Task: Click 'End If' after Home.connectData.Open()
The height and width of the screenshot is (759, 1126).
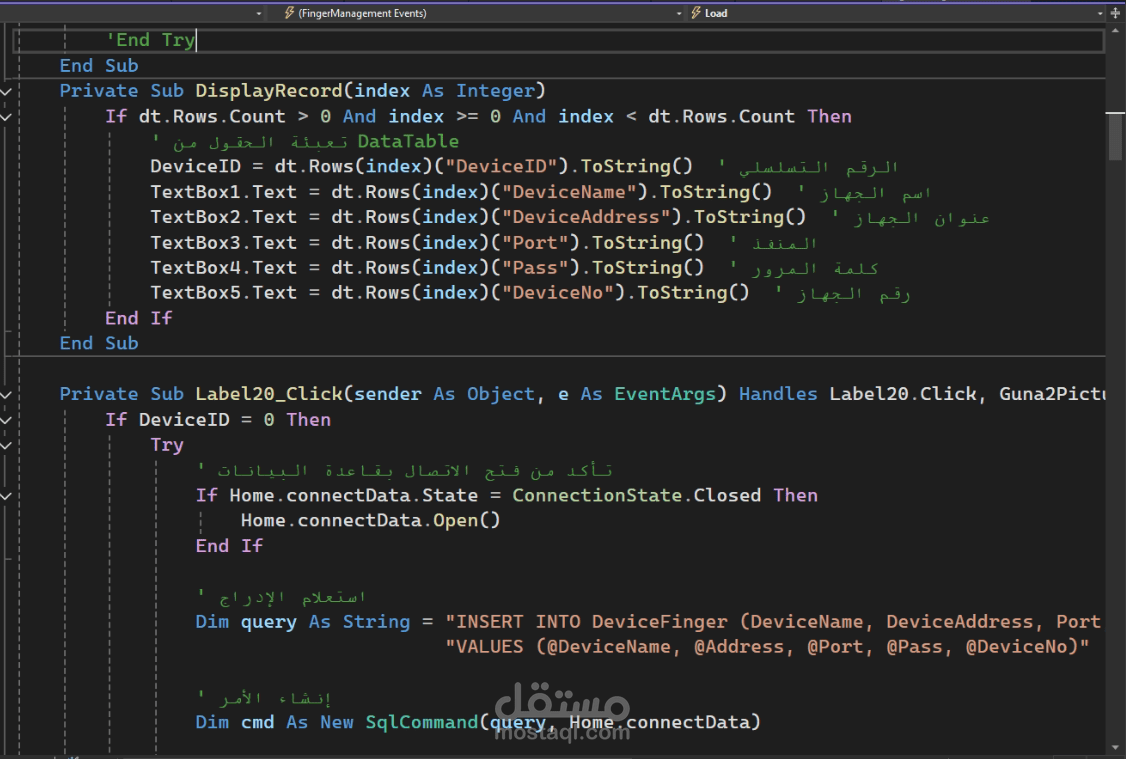Action: [229, 546]
